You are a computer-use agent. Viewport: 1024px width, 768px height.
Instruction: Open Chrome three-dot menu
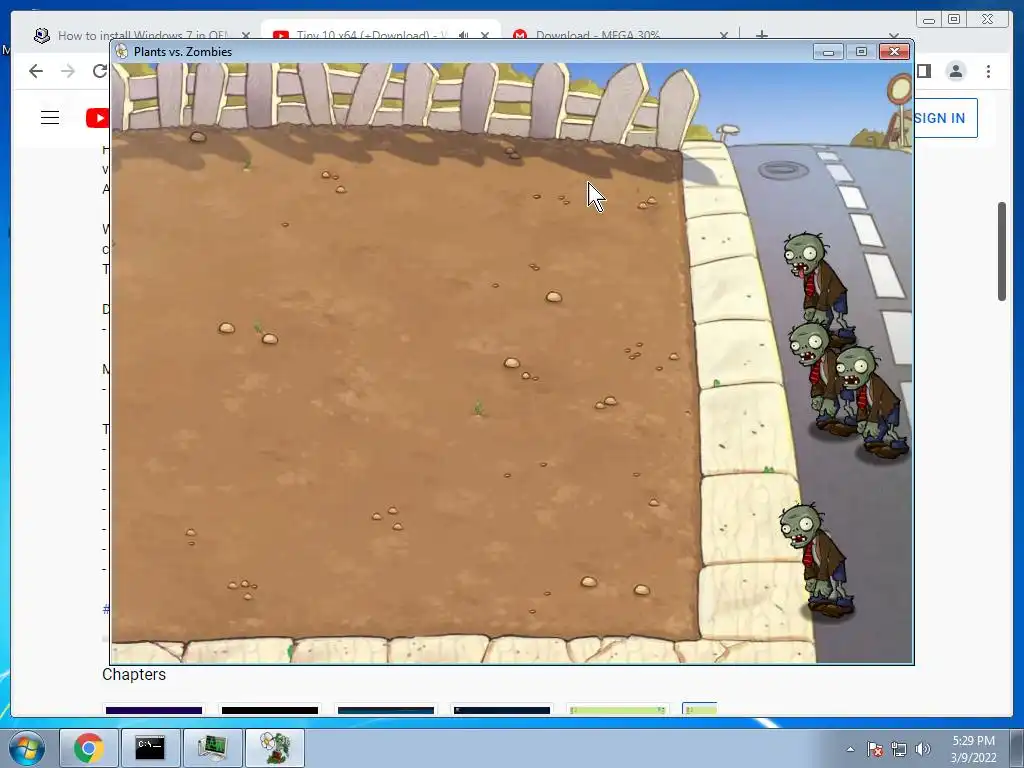988,71
